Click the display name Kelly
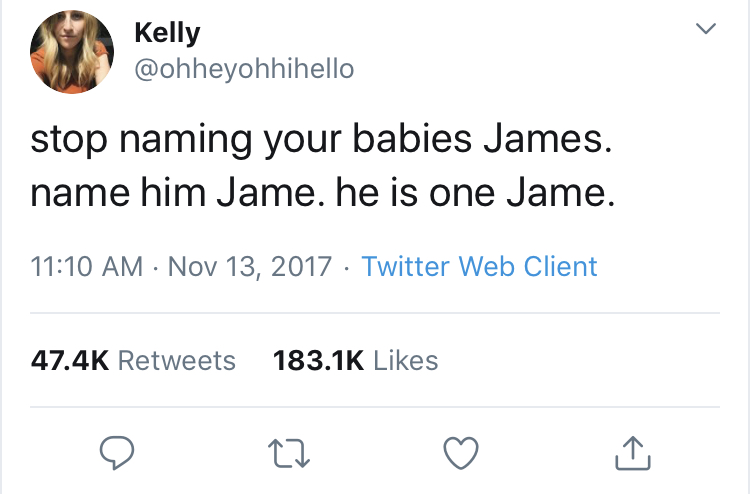750x494 pixels. point(167,32)
